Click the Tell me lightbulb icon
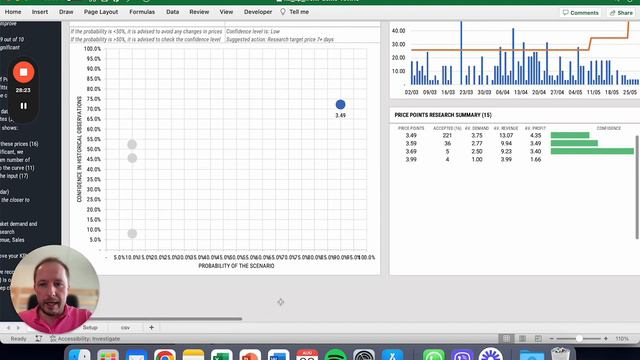 [x=283, y=12]
